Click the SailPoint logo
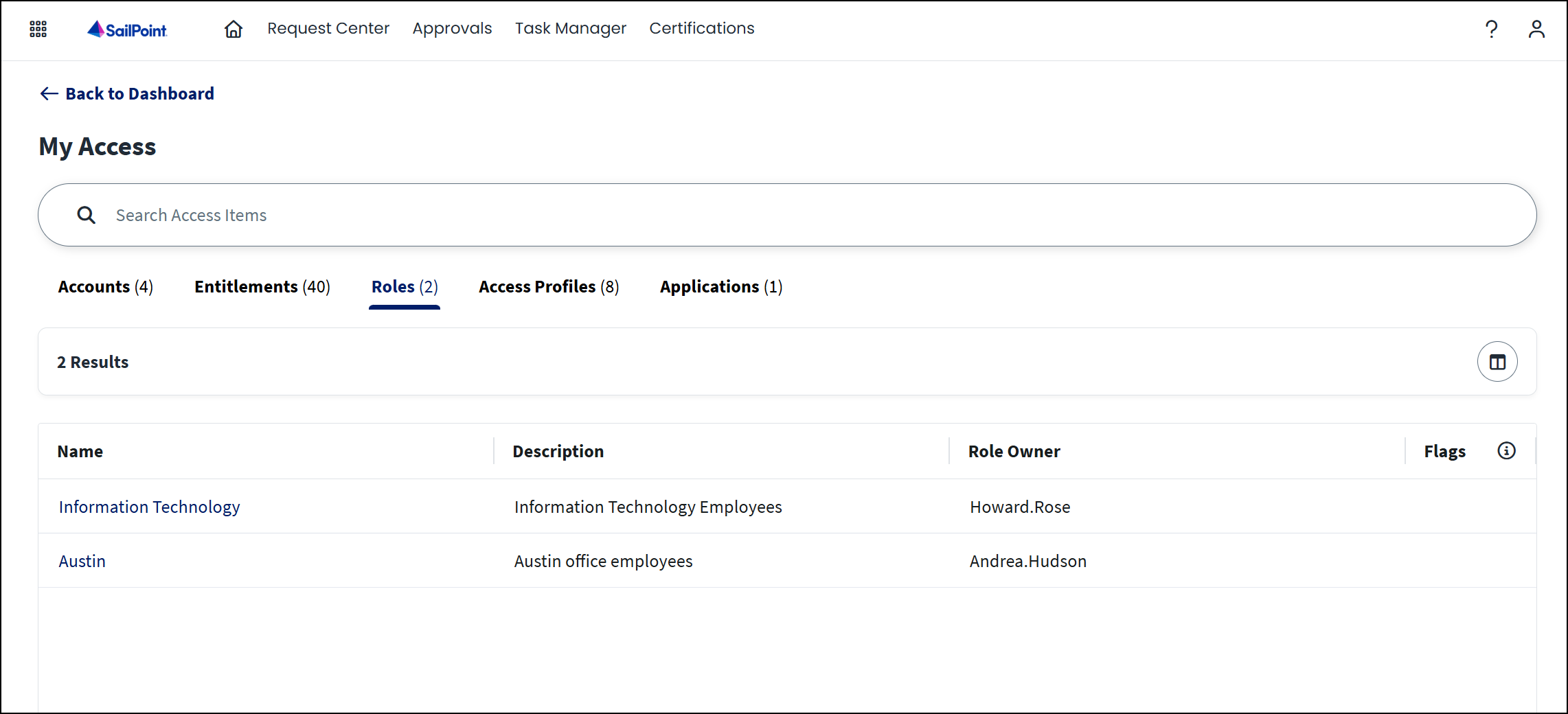This screenshot has width=1568, height=714. click(126, 29)
